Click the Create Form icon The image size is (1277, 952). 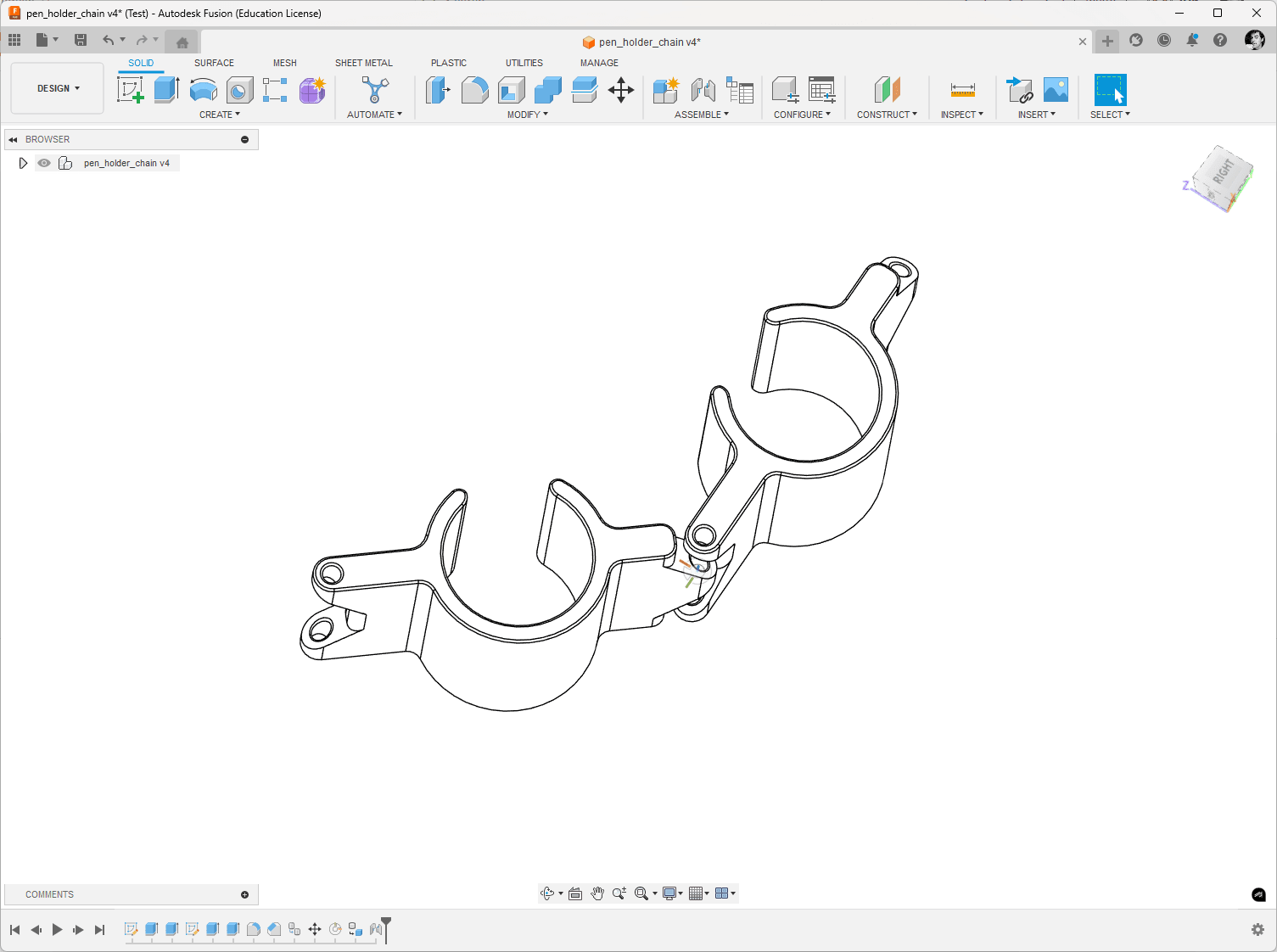pos(312,90)
